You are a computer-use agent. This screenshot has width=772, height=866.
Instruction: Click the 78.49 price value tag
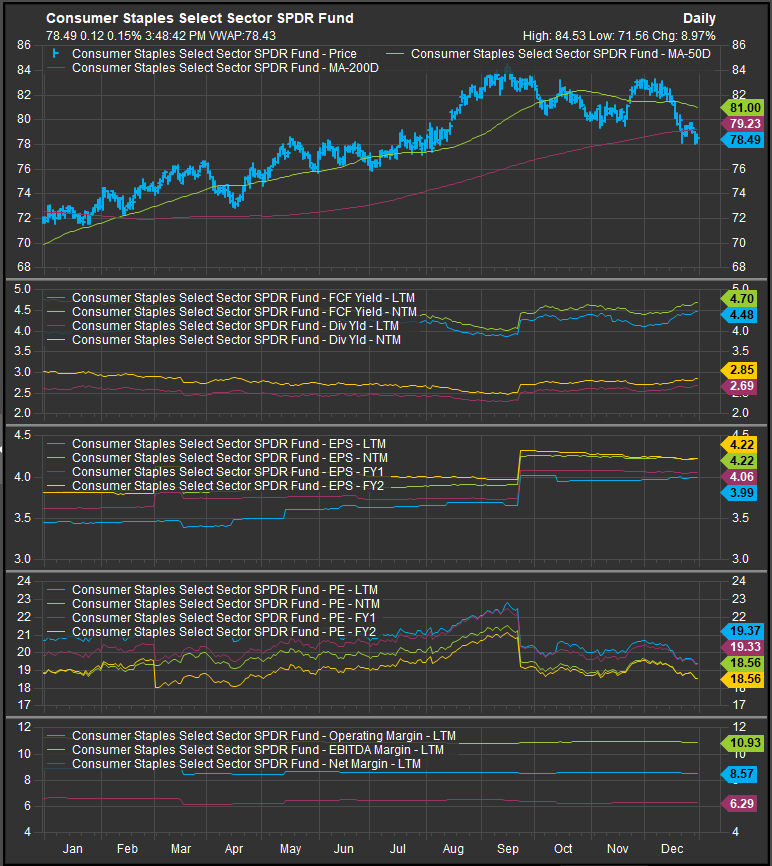(x=743, y=140)
